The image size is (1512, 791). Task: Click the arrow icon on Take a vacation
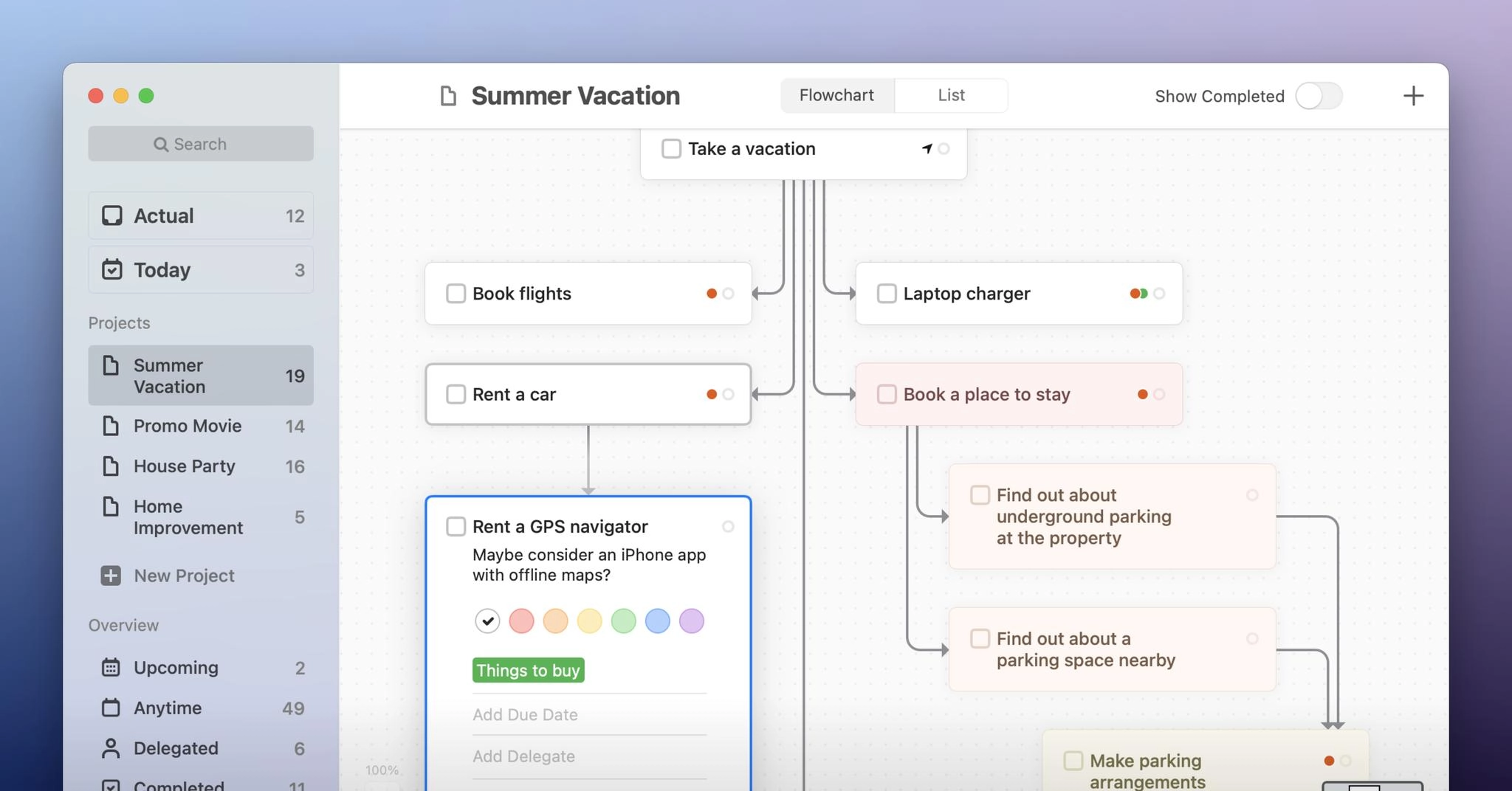(x=927, y=148)
